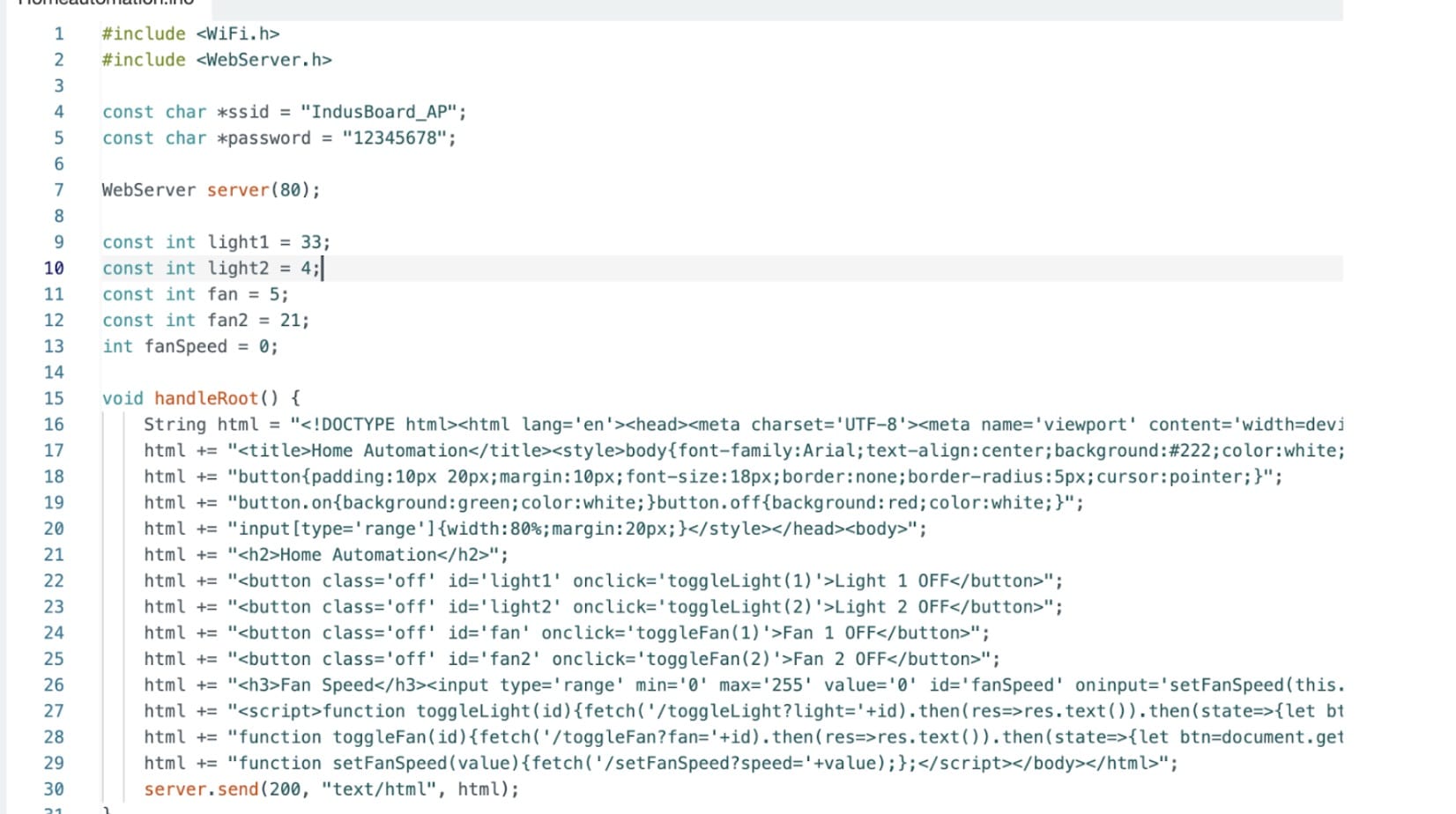Place cursor on the WiFi.h include line
Viewport: 1456px width, 814px height.
pos(190,33)
